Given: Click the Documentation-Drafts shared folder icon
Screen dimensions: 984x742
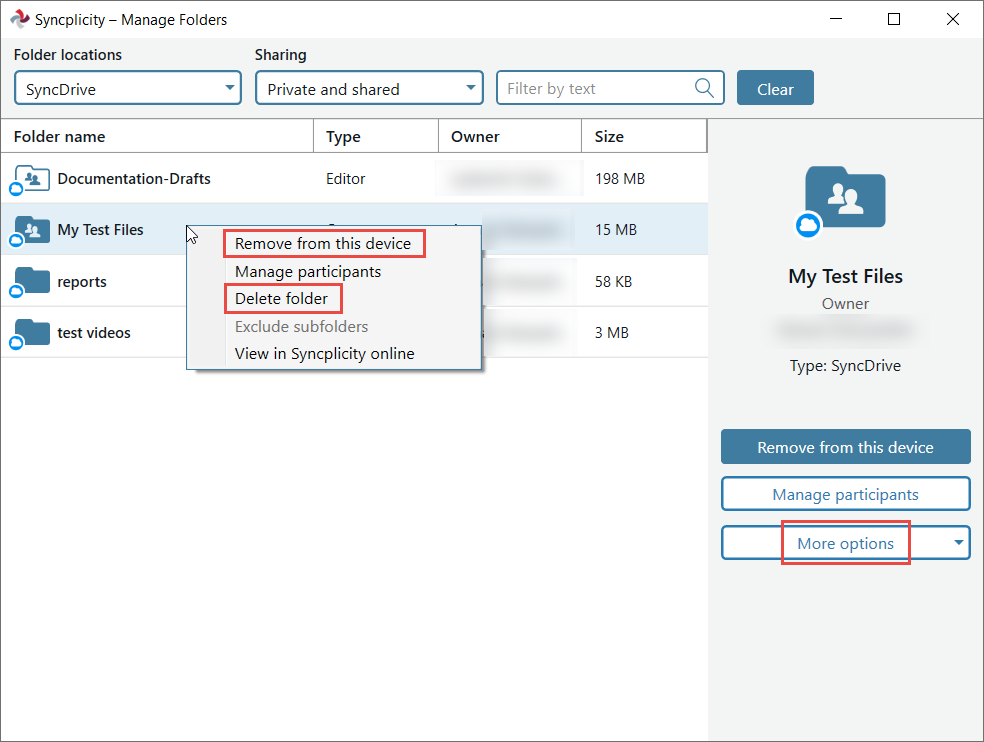Looking at the screenshot, I should (x=29, y=180).
